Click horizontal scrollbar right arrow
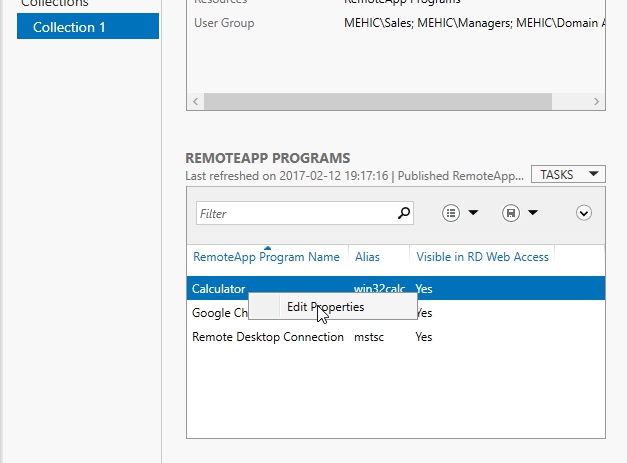This screenshot has height=463, width=627. click(597, 102)
